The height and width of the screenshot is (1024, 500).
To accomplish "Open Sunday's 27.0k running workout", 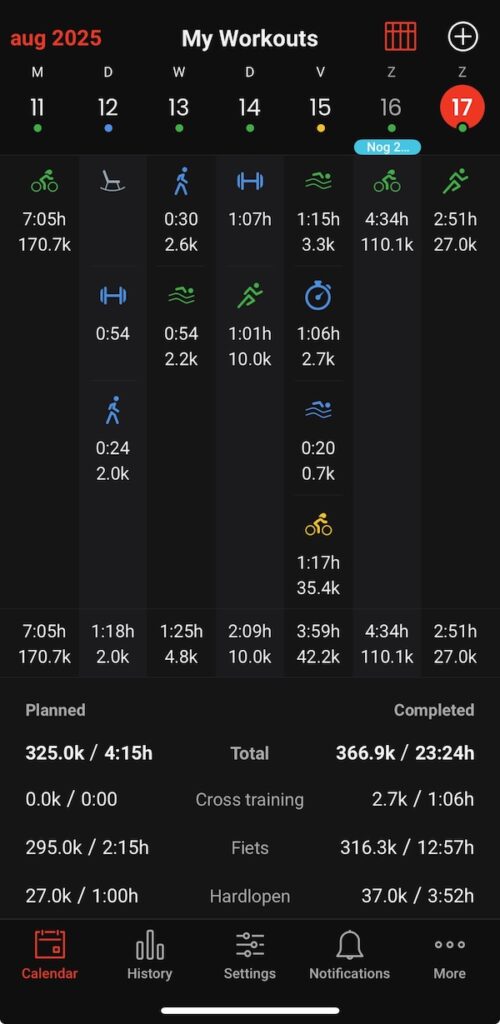I will coord(455,212).
